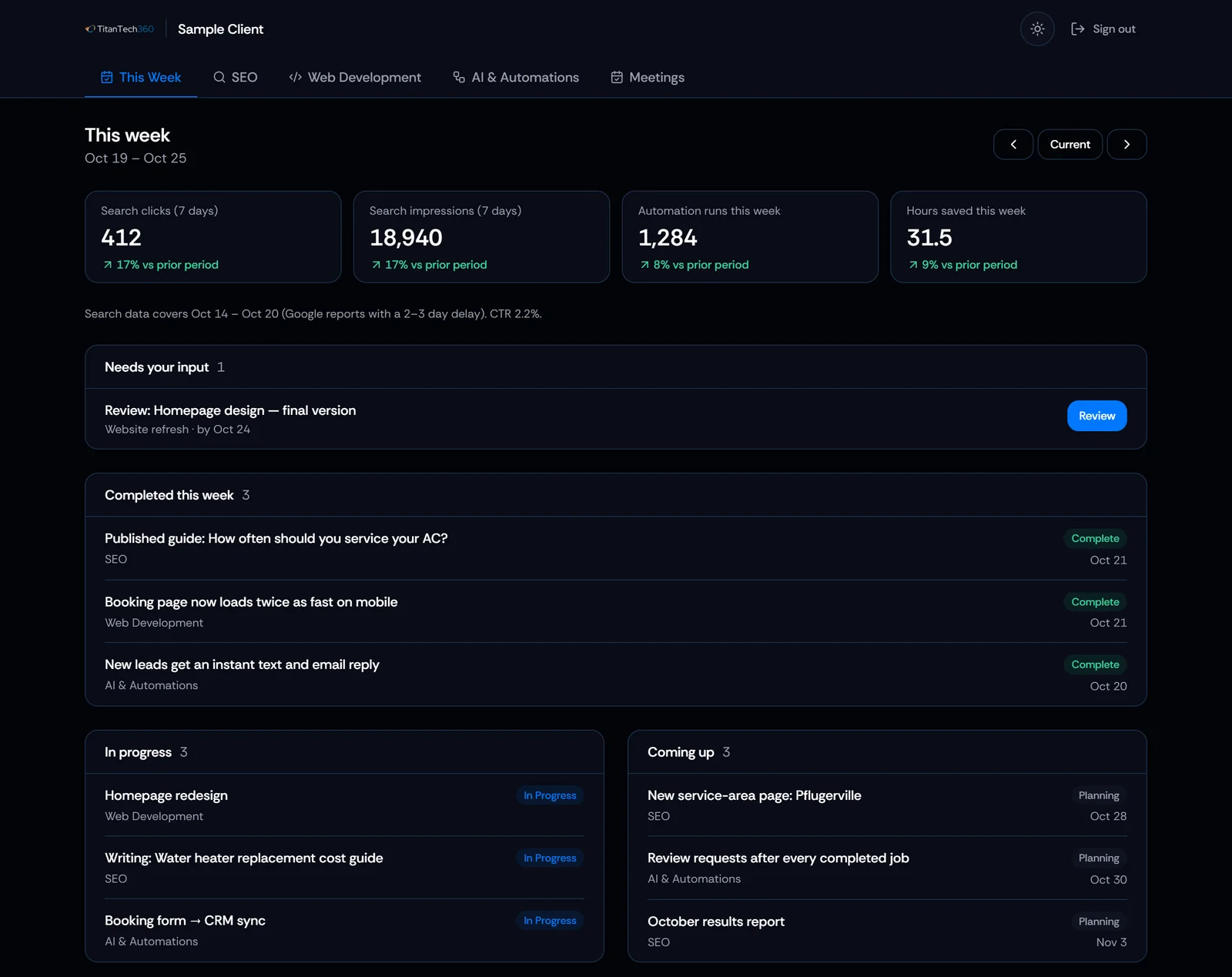Open 'Booking form → CRM sync' item
1232x977 pixels.
click(x=185, y=921)
